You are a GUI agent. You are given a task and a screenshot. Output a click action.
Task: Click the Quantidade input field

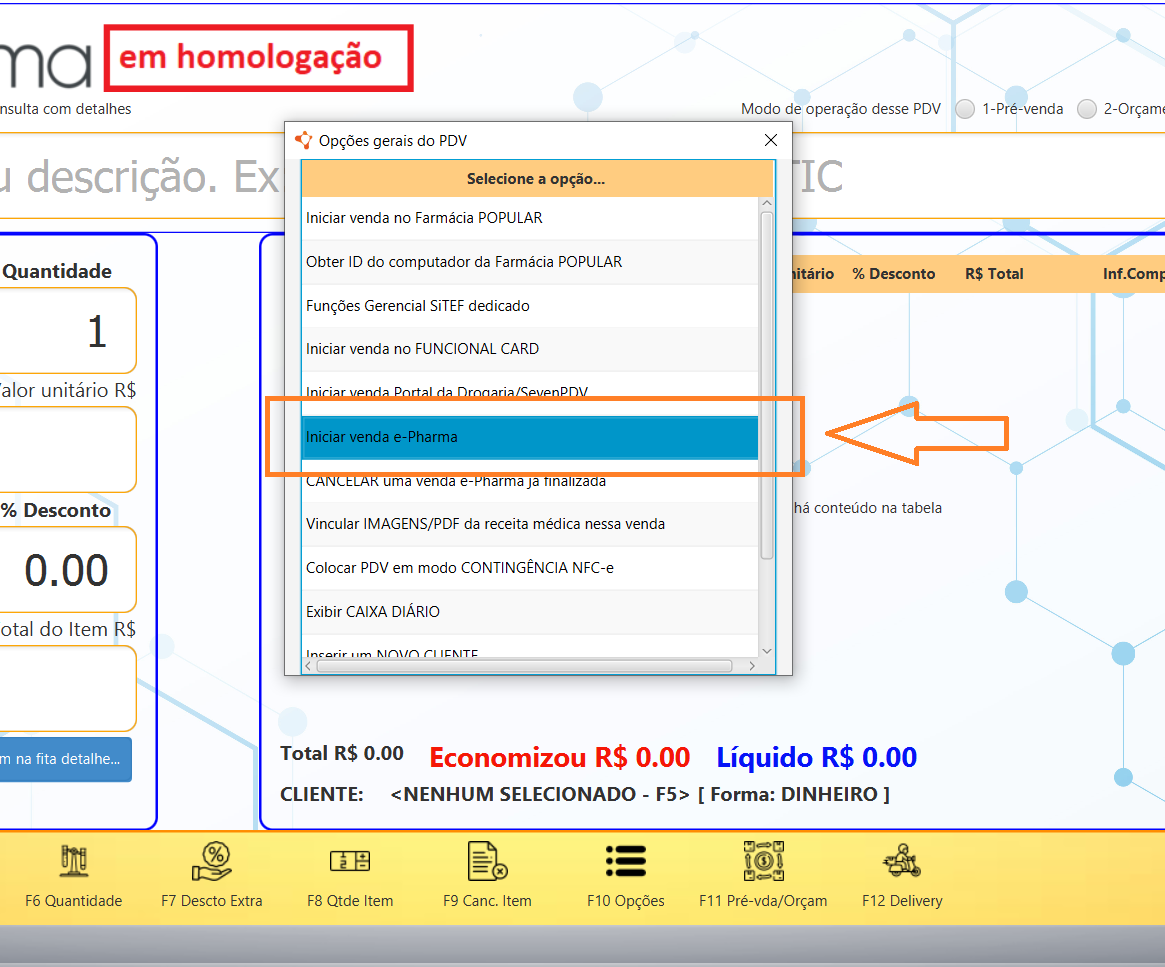pyautogui.click(x=67, y=331)
